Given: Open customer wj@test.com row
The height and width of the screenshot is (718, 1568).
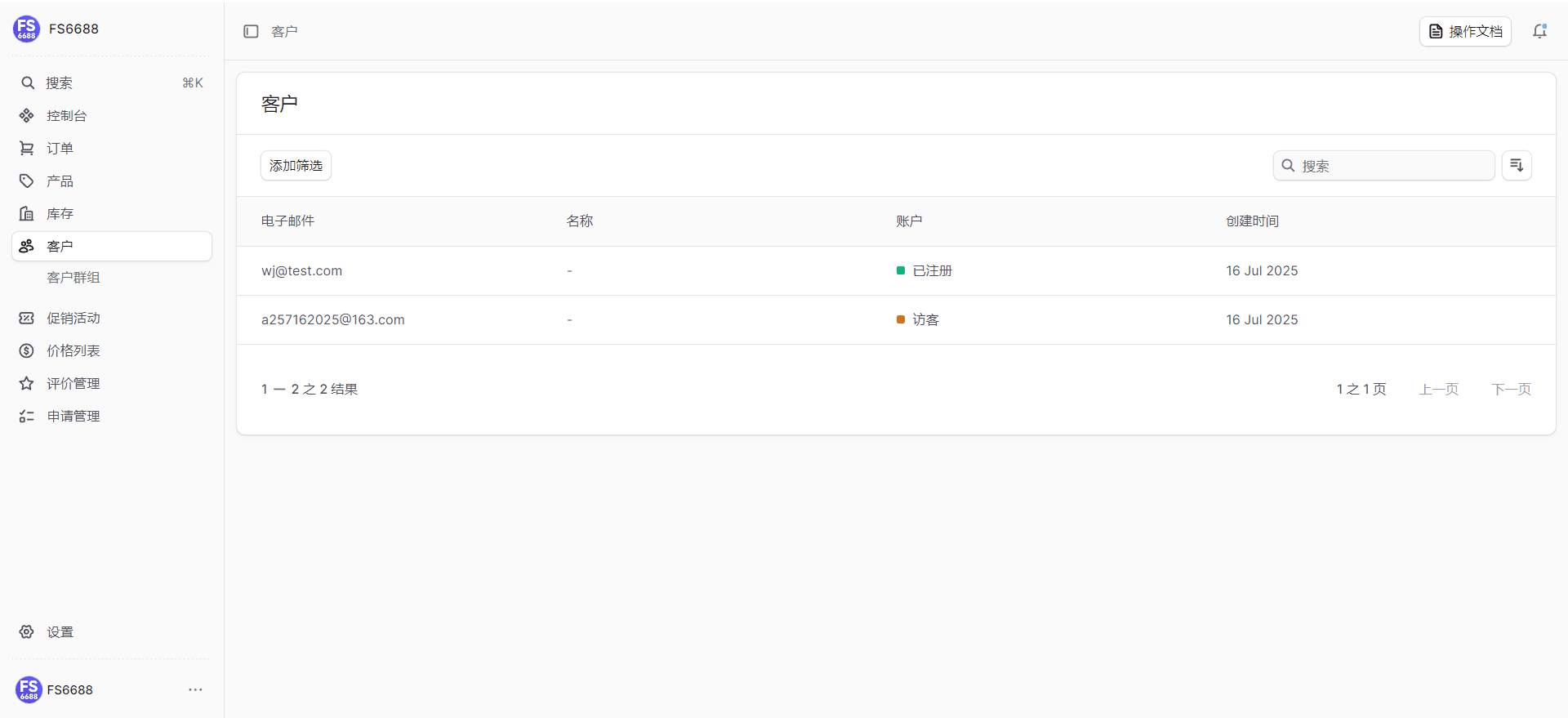Looking at the screenshot, I should point(301,270).
